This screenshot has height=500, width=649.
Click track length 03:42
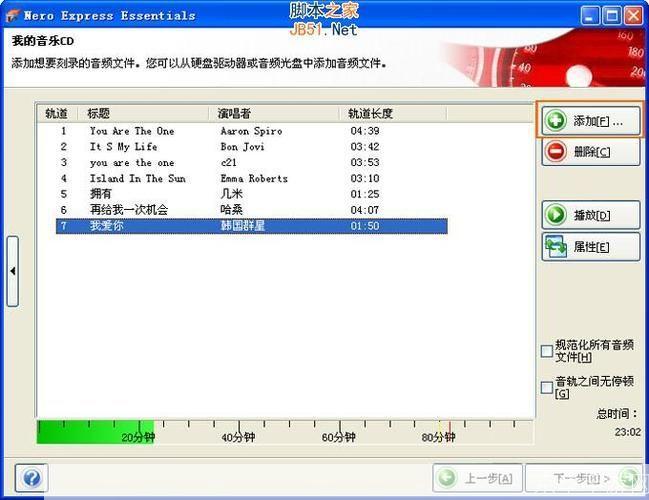coord(365,147)
